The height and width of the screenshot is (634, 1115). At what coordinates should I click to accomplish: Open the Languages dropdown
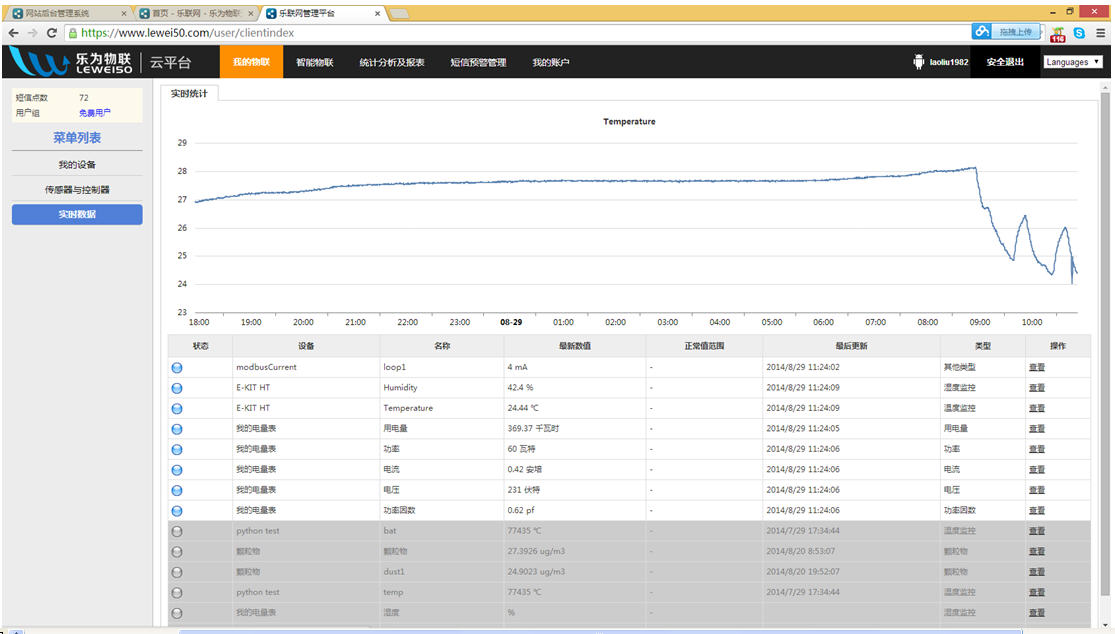1072,62
